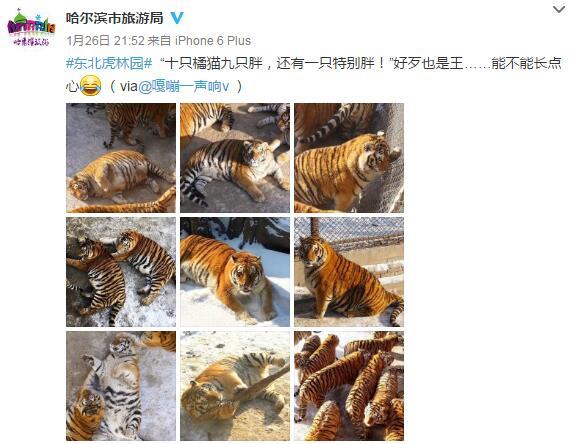Click the laughing-crying emoji in the post
Image resolution: width=573 pixels, height=444 pixels.
click(90, 85)
